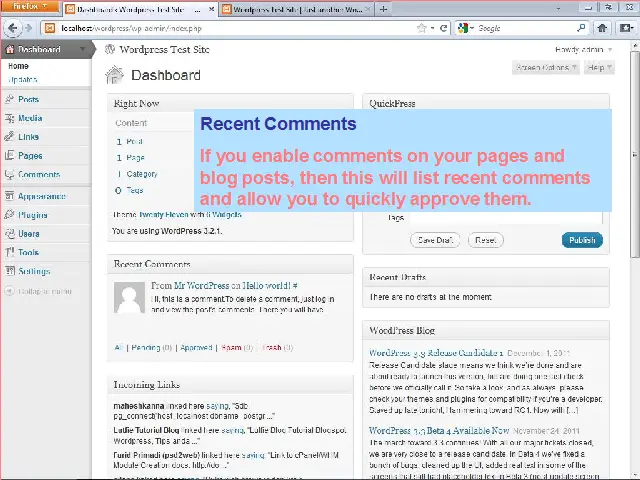Open the list all tabs dropdown
The image size is (640, 480).
tap(558, 9)
